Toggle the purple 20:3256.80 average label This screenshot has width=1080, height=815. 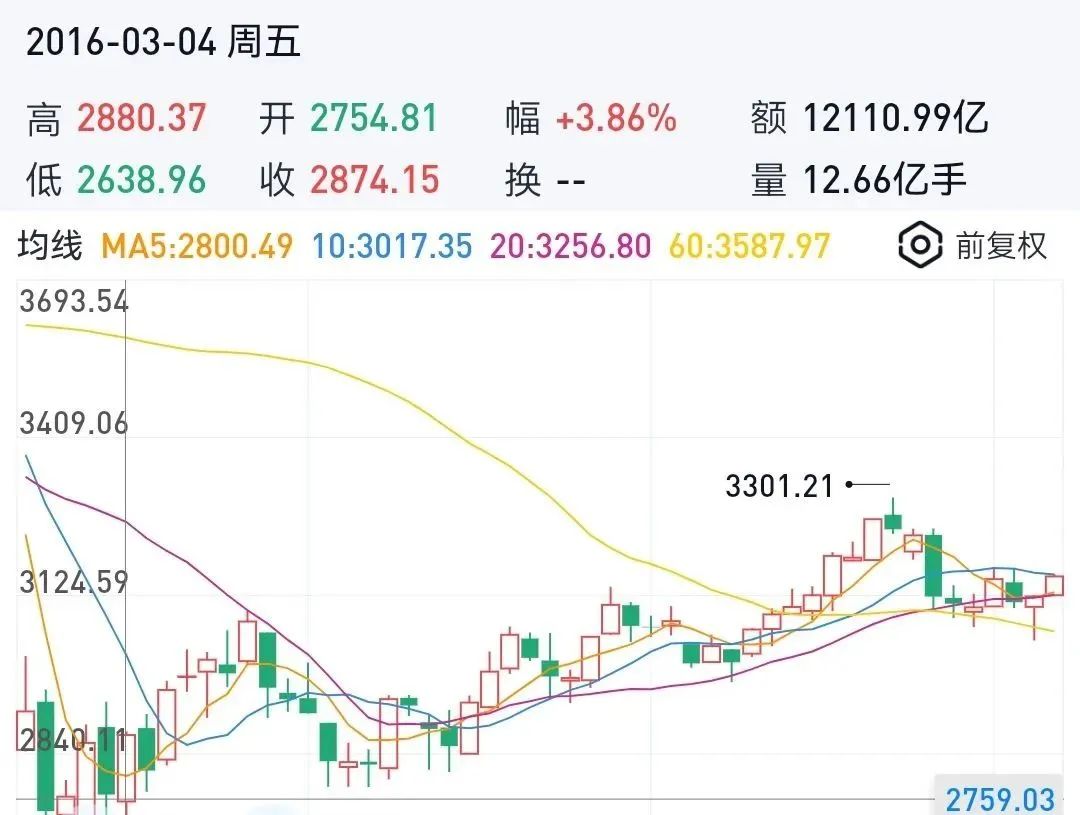click(571, 246)
